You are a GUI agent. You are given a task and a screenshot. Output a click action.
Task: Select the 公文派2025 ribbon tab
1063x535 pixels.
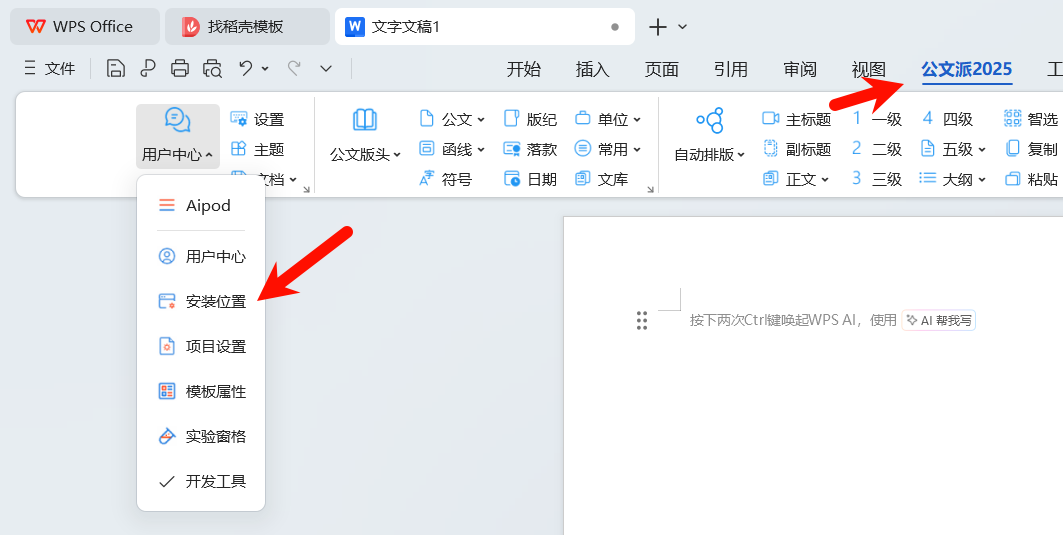point(967,69)
